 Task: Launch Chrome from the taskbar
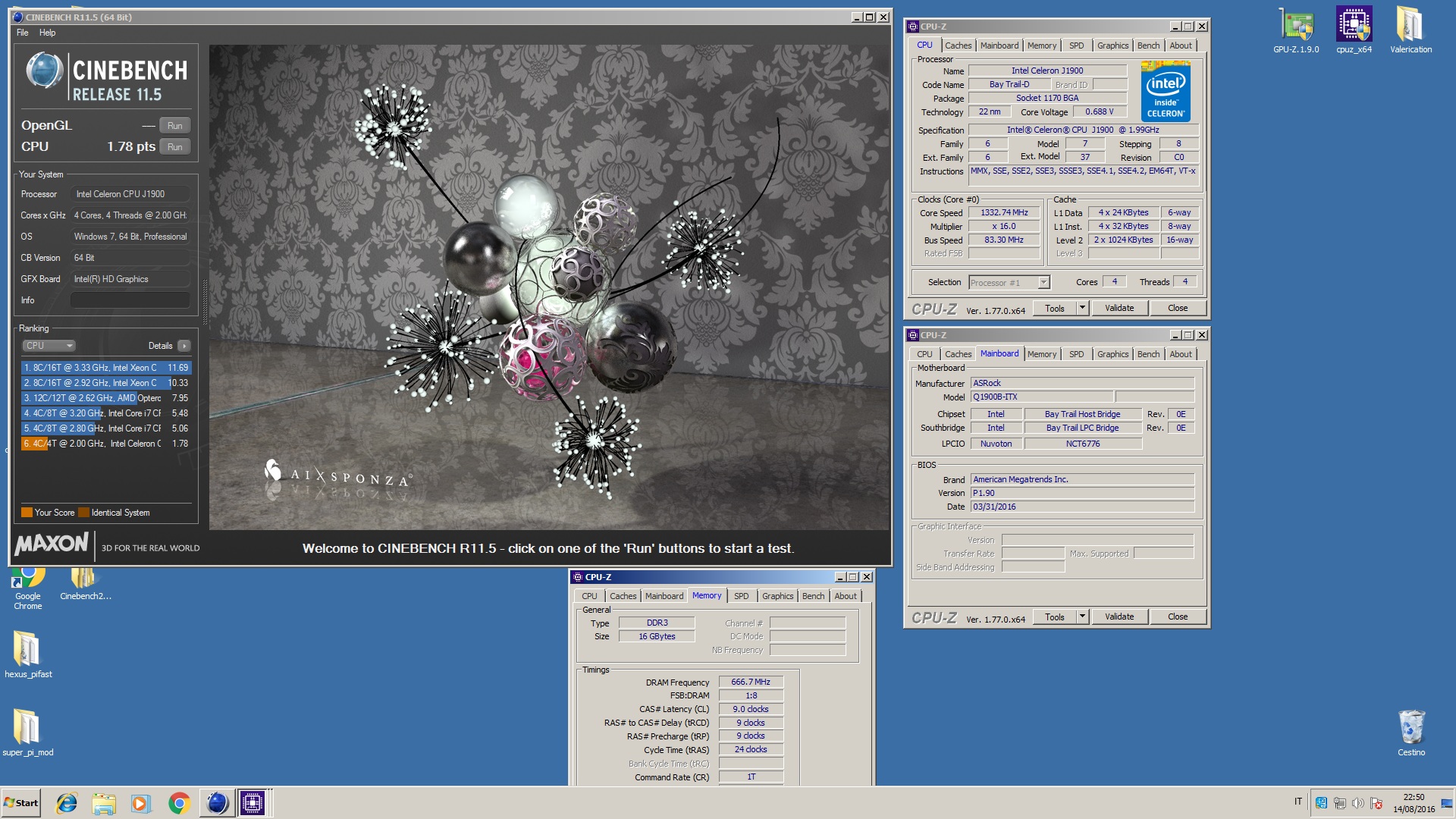(x=179, y=803)
